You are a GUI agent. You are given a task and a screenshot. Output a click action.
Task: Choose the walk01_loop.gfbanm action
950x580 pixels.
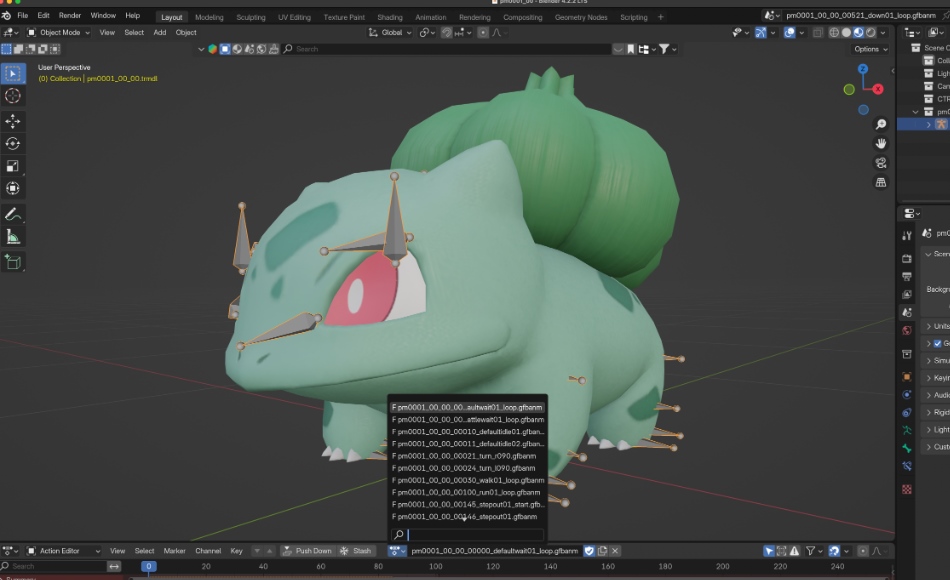point(468,480)
